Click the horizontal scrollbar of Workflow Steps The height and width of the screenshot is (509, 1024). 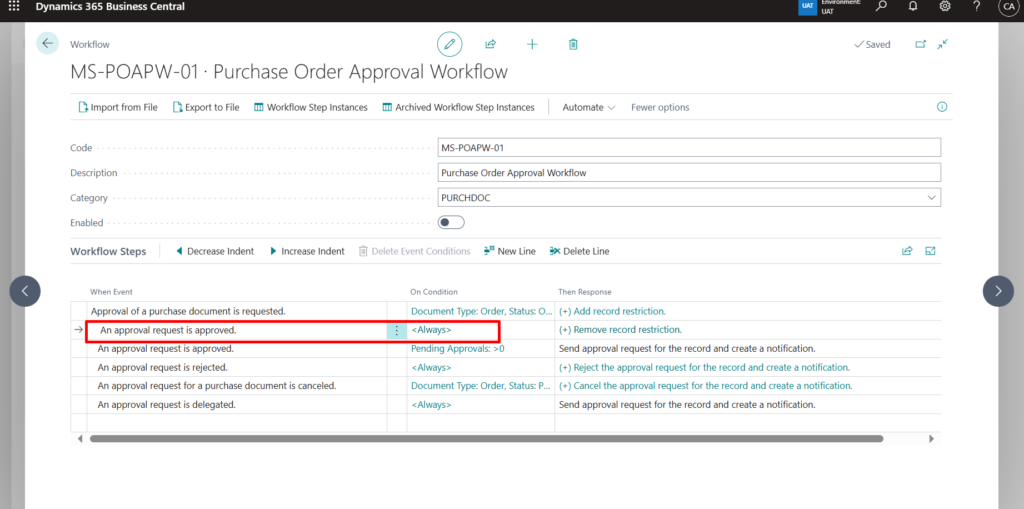(x=487, y=439)
